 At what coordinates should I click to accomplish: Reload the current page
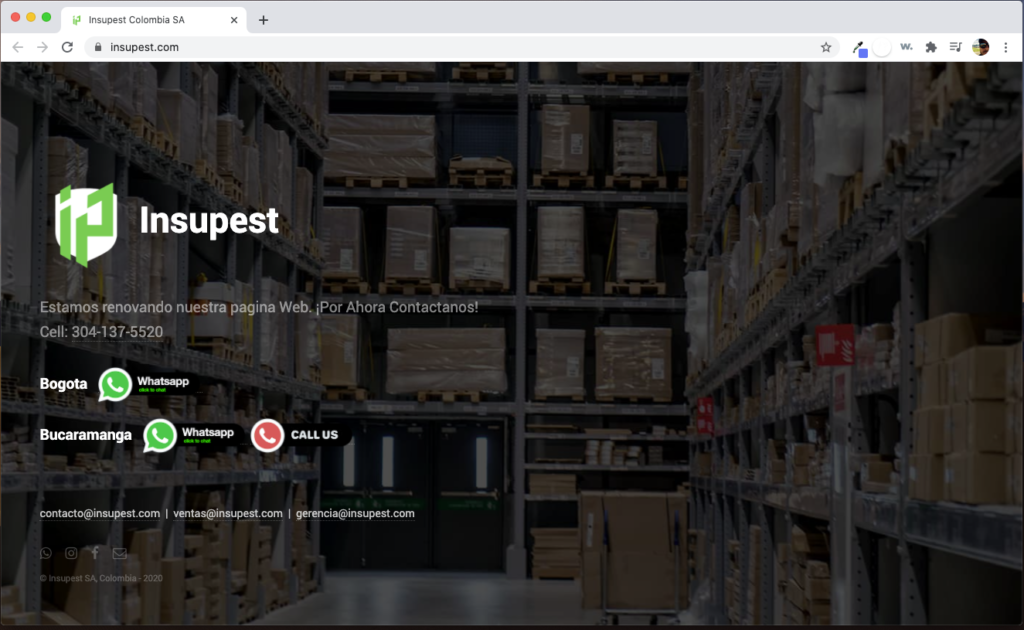pyautogui.click(x=67, y=47)
